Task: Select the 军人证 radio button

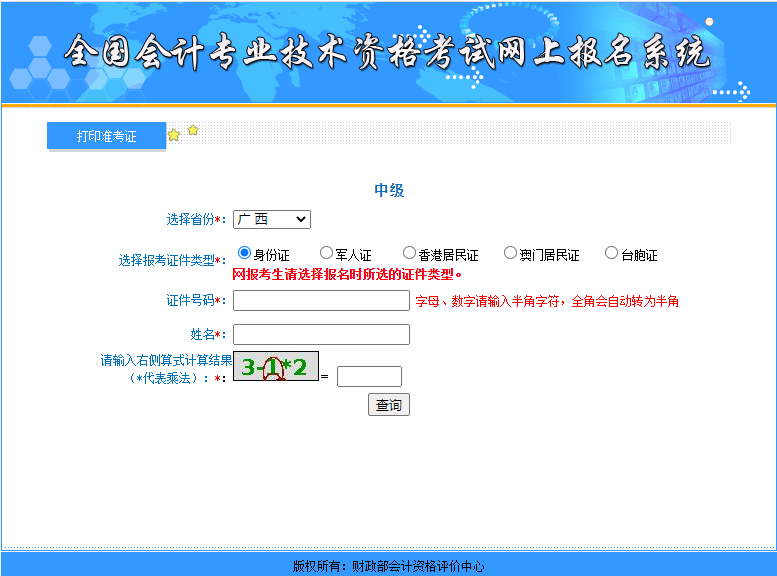Action: click(x=326, y=253)
